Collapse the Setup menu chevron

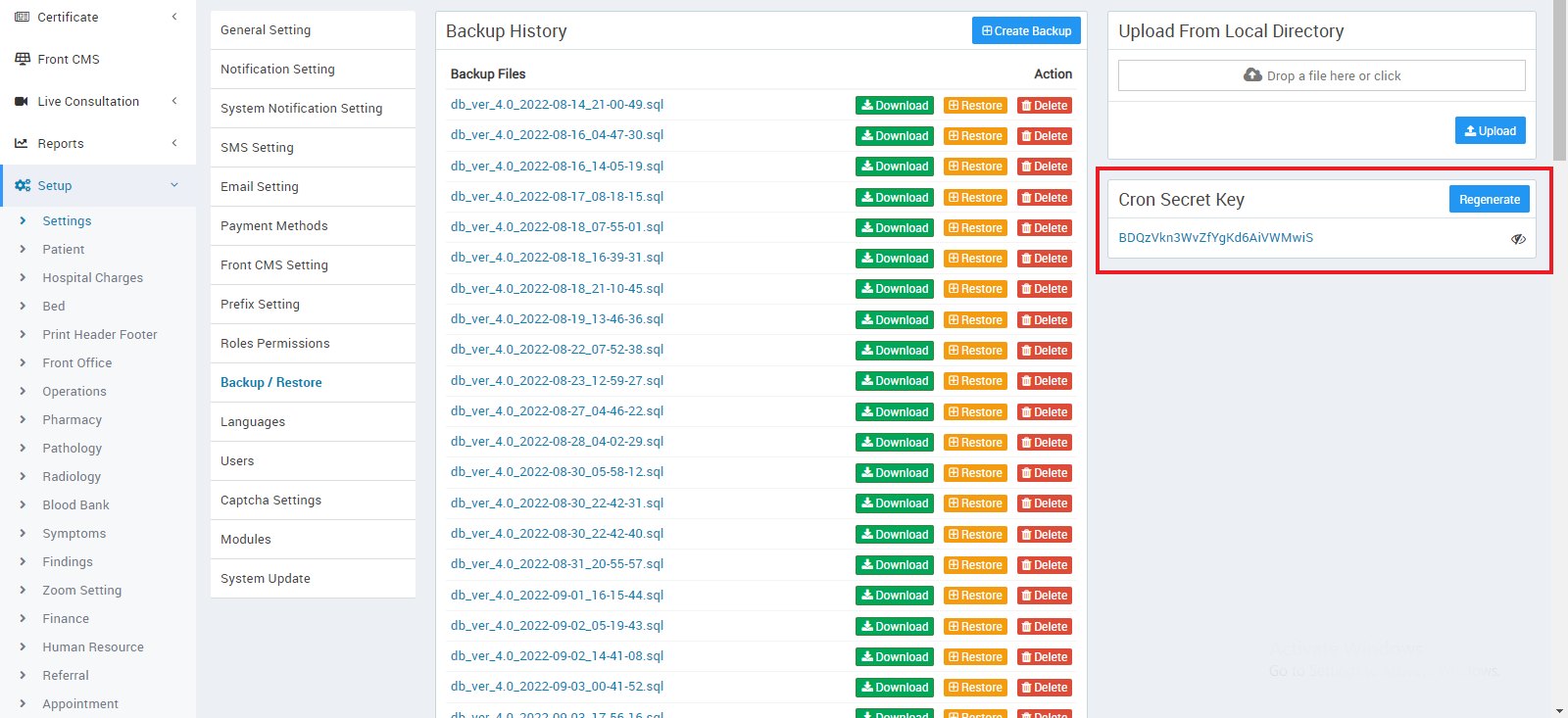tap(174, 185)
